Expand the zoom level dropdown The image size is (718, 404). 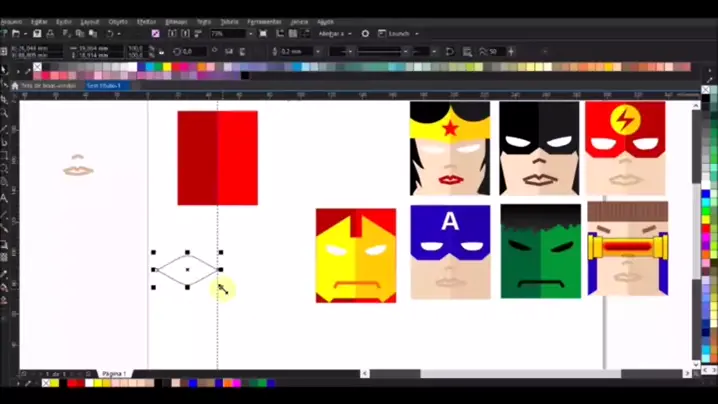[x=250, y=34]
